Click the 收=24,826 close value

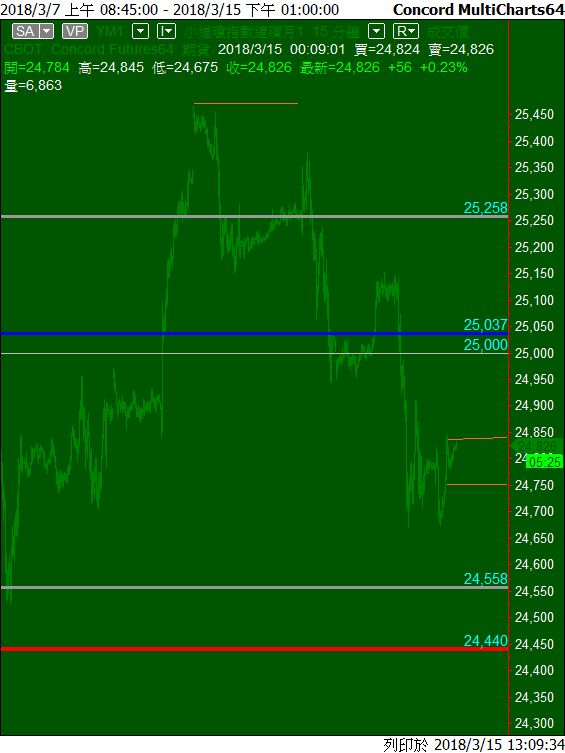tap(259, 68)
